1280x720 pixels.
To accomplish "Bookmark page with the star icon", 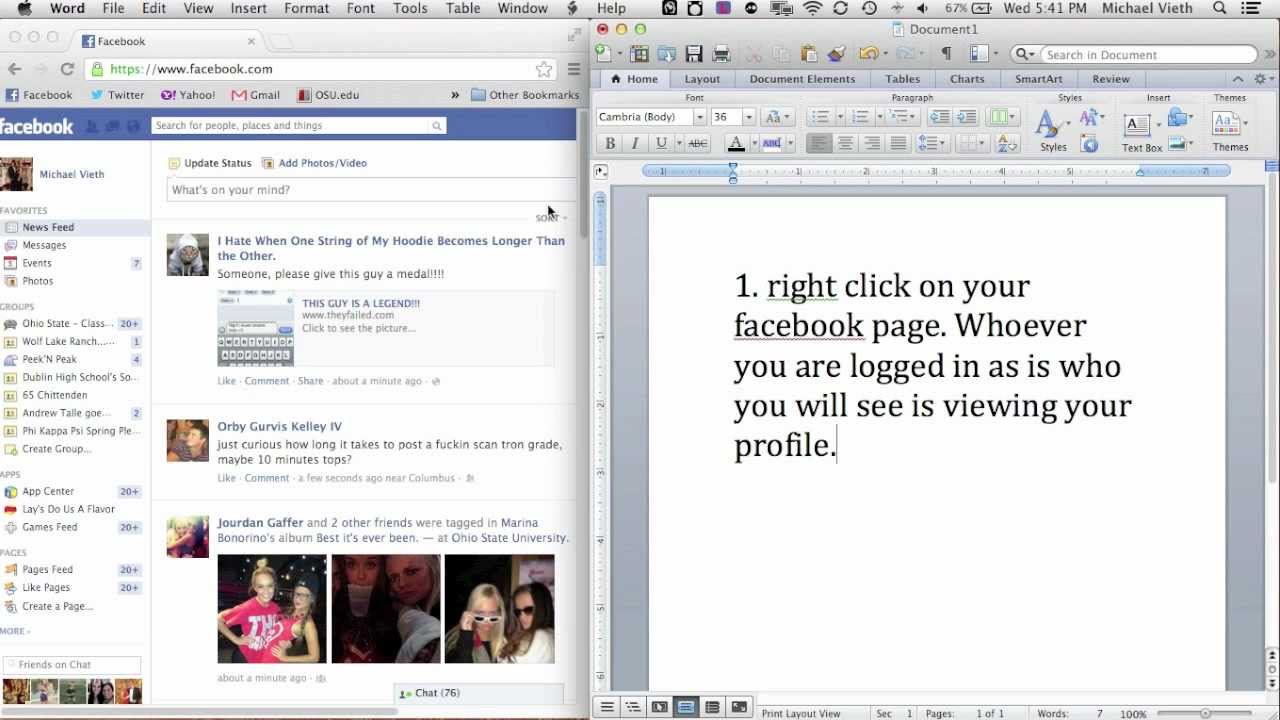I will (544, 69).
